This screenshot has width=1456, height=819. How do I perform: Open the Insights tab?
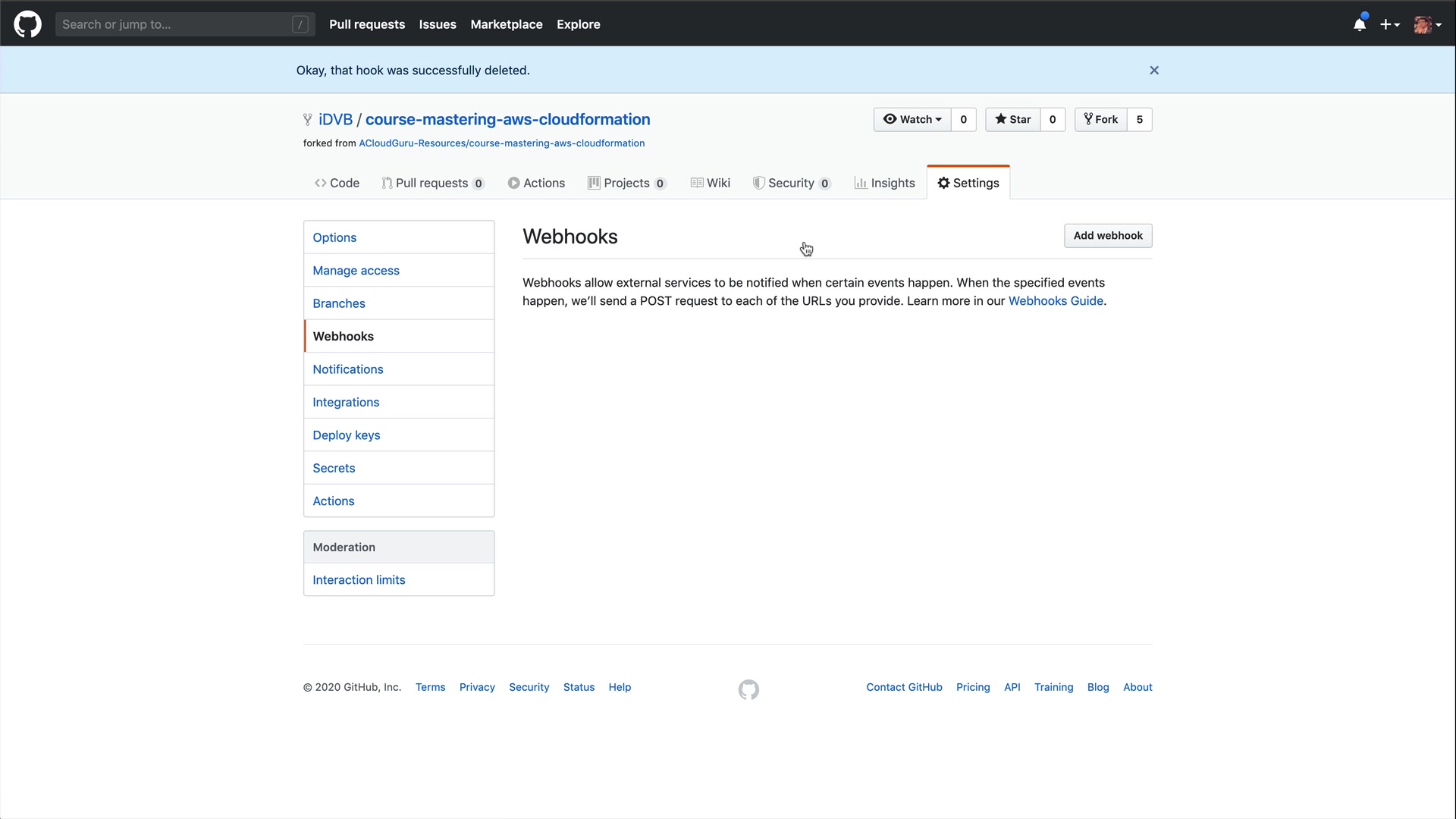(884, 183)
